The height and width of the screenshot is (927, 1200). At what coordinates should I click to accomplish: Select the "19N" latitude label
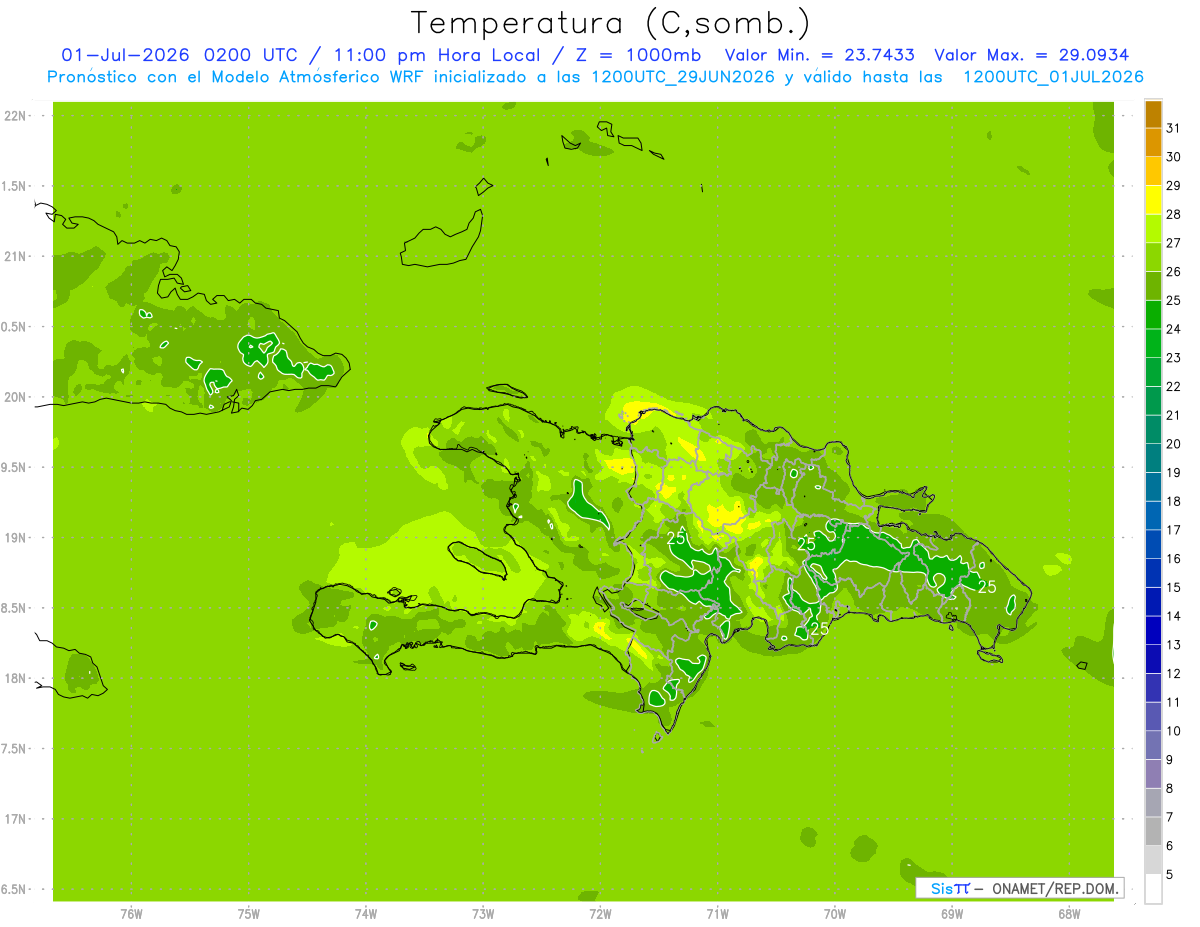pos(15,538)
